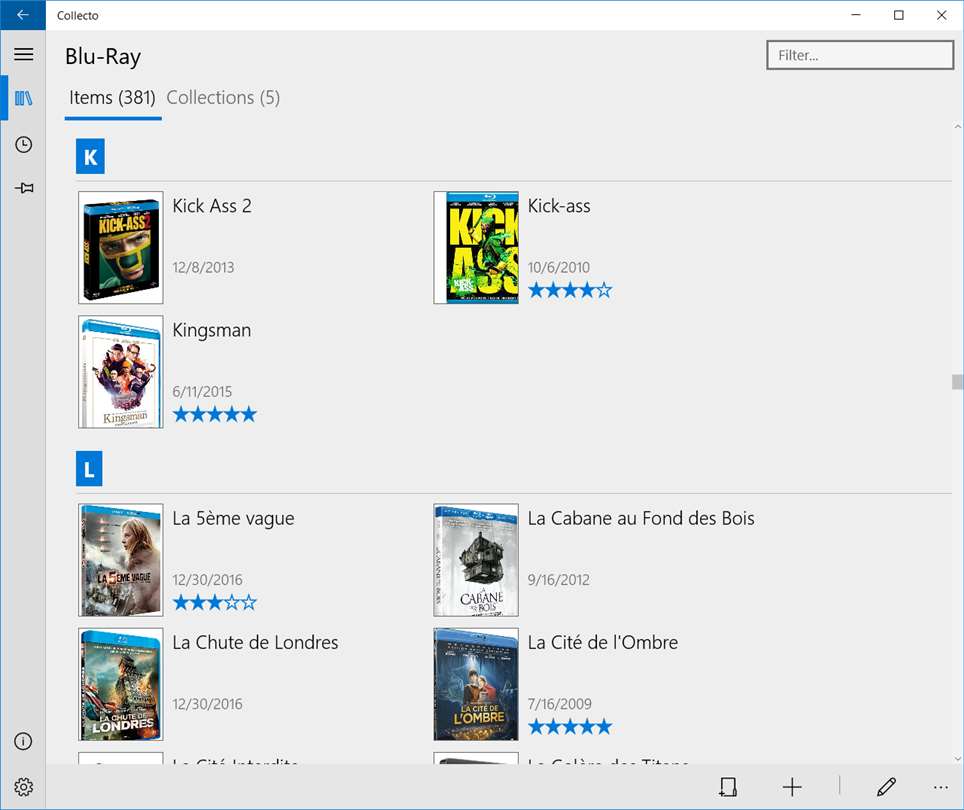Click the date 7/16/2009

559,704
